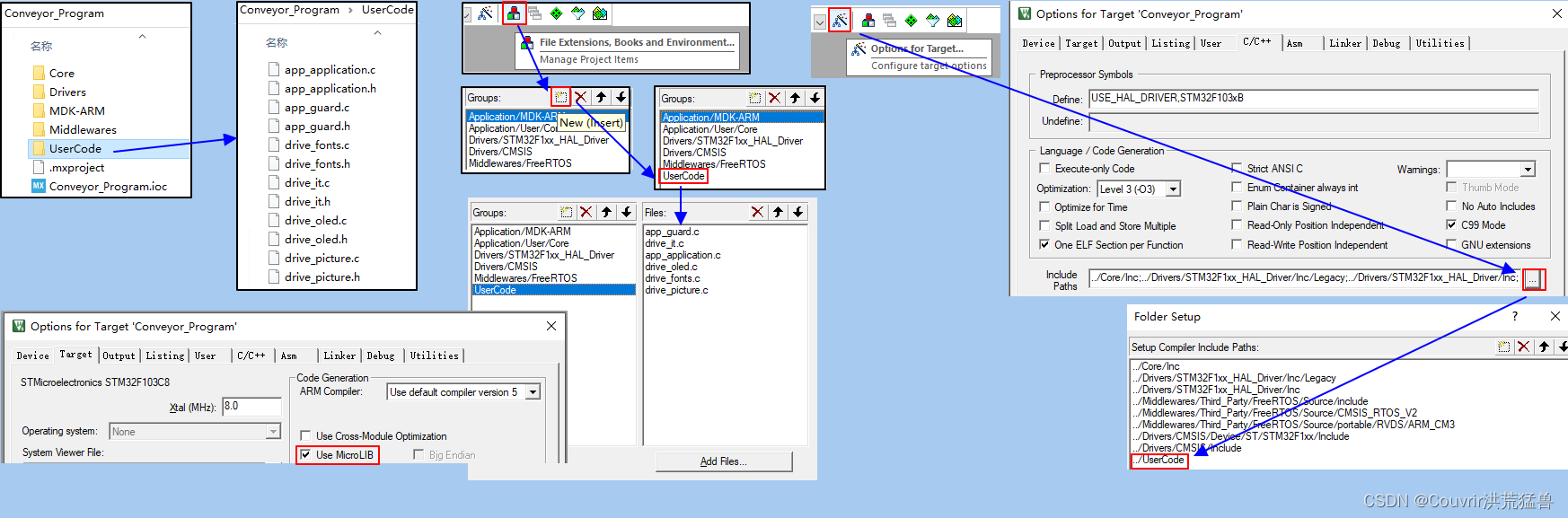Open Listing tab in dialog with Use MicroLIB
The height and width of the screenshot is (518, 1568).
[x=165, y=356]
